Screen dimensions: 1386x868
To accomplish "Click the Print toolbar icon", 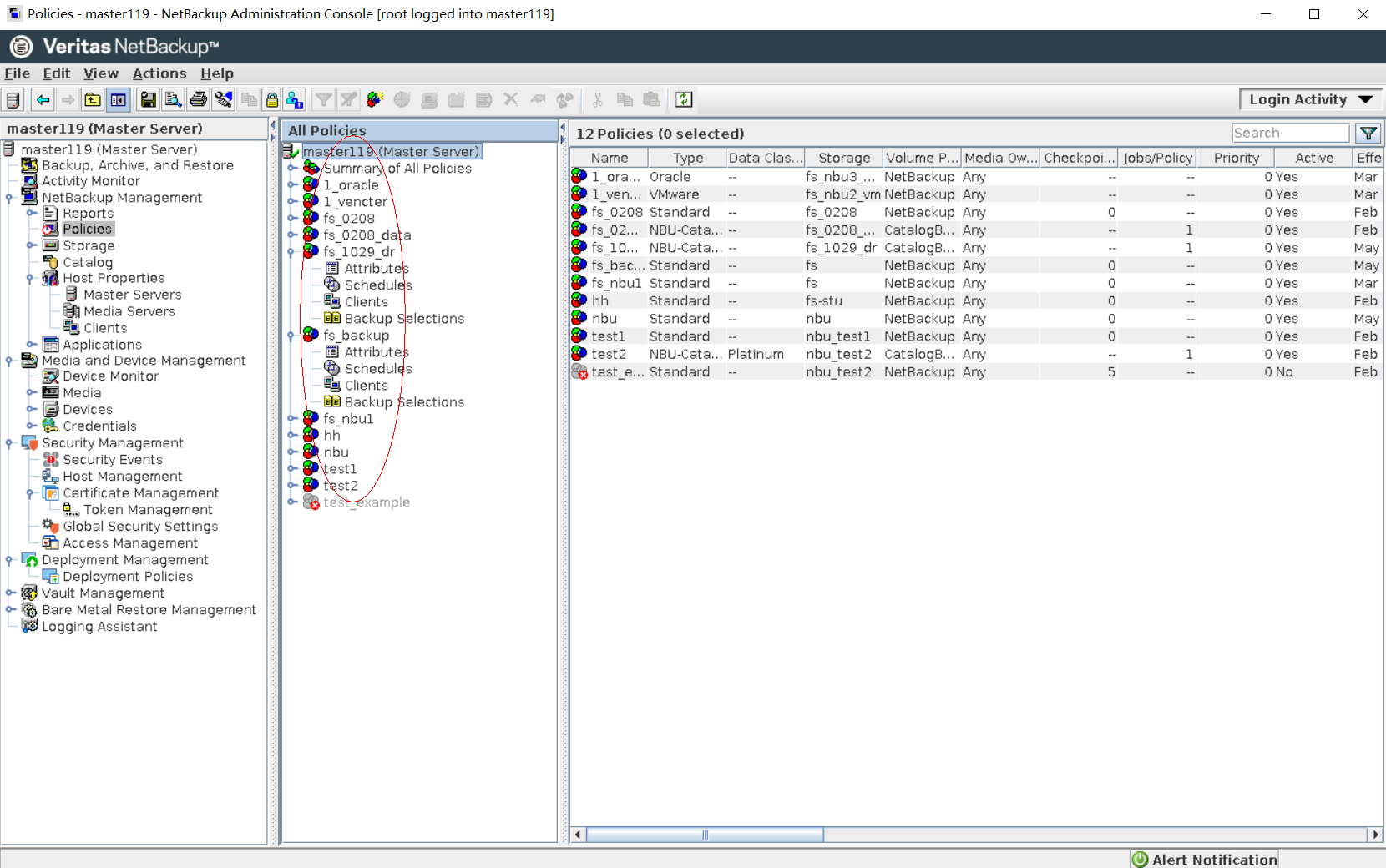I will tap(199, 100).
